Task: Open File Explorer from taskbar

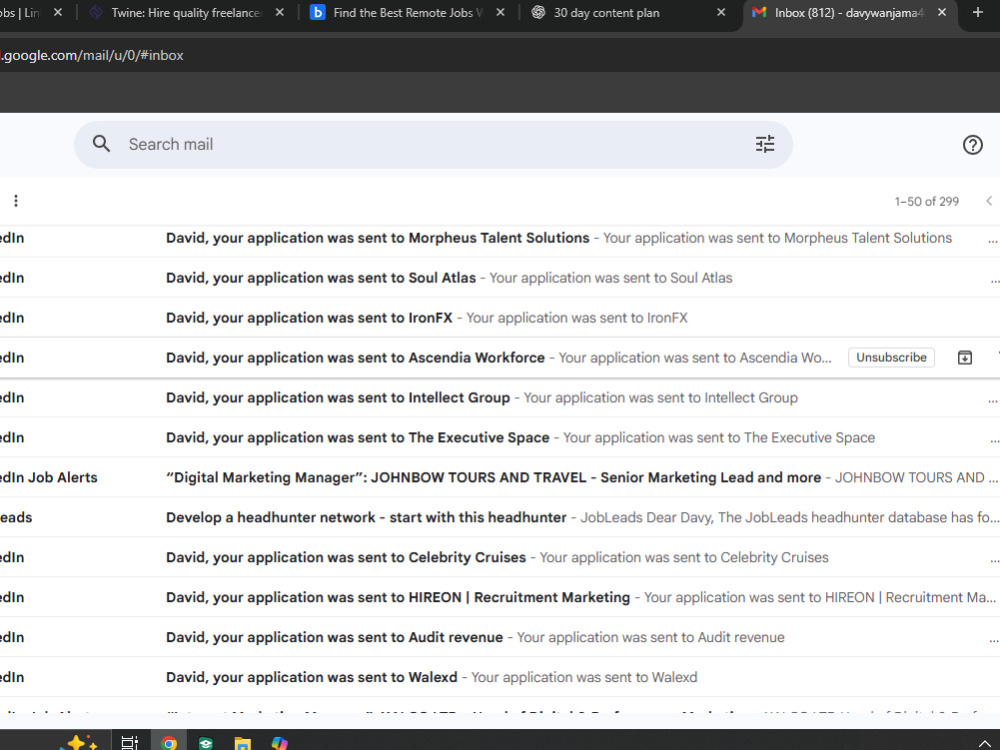Action: tap(242, 743)
